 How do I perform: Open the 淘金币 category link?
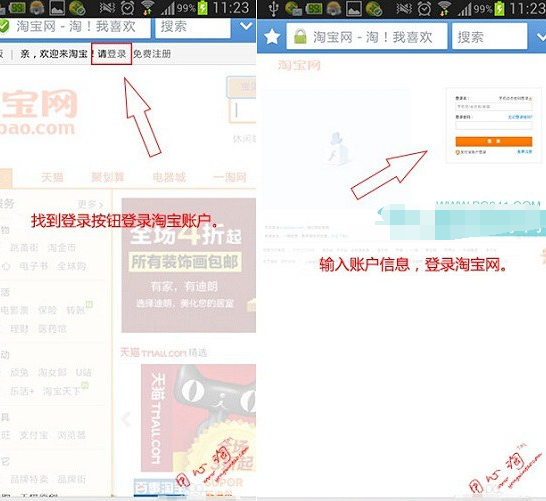point(62,248)
